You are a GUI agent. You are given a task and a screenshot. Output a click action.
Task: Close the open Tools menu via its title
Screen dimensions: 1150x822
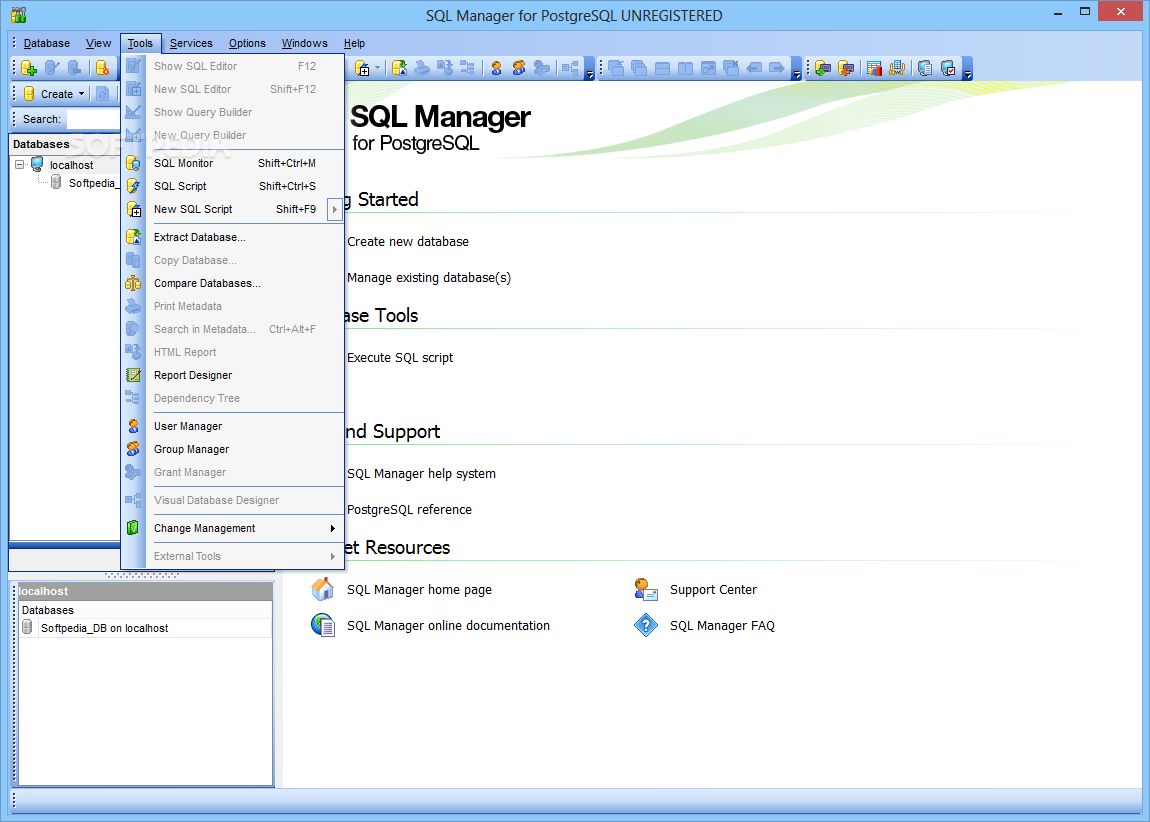(140, 43)
